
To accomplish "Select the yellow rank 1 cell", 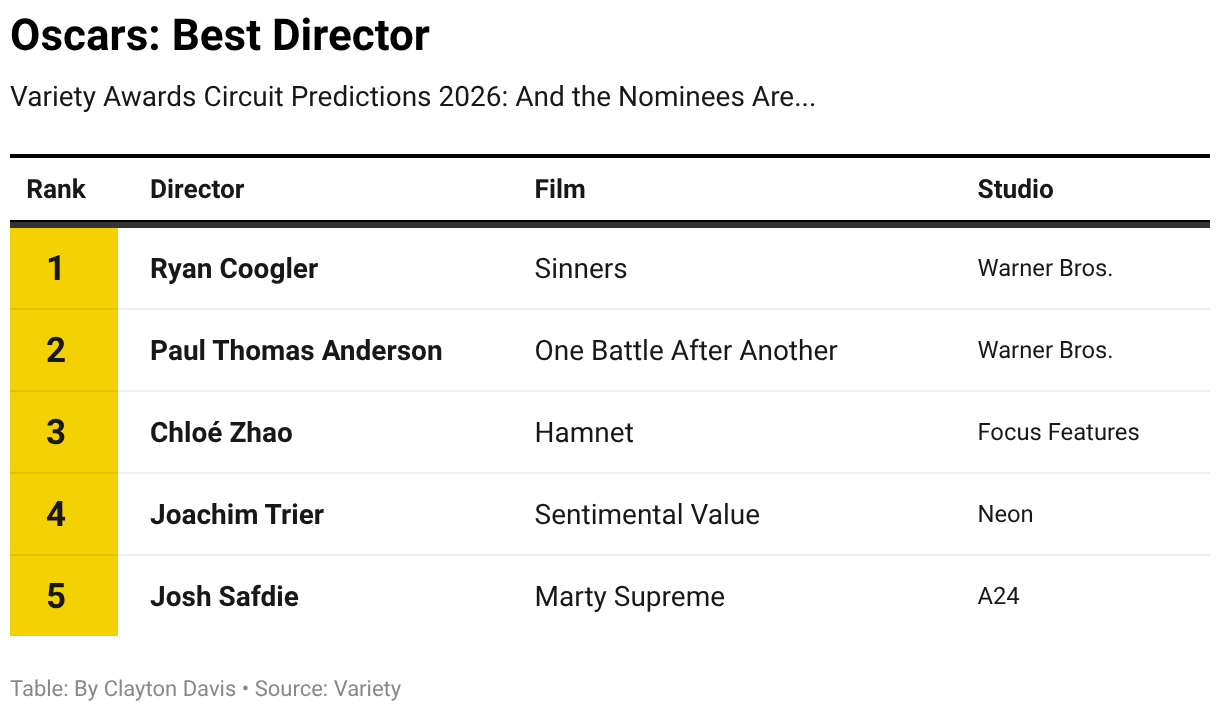I will [x=64, y=268].
